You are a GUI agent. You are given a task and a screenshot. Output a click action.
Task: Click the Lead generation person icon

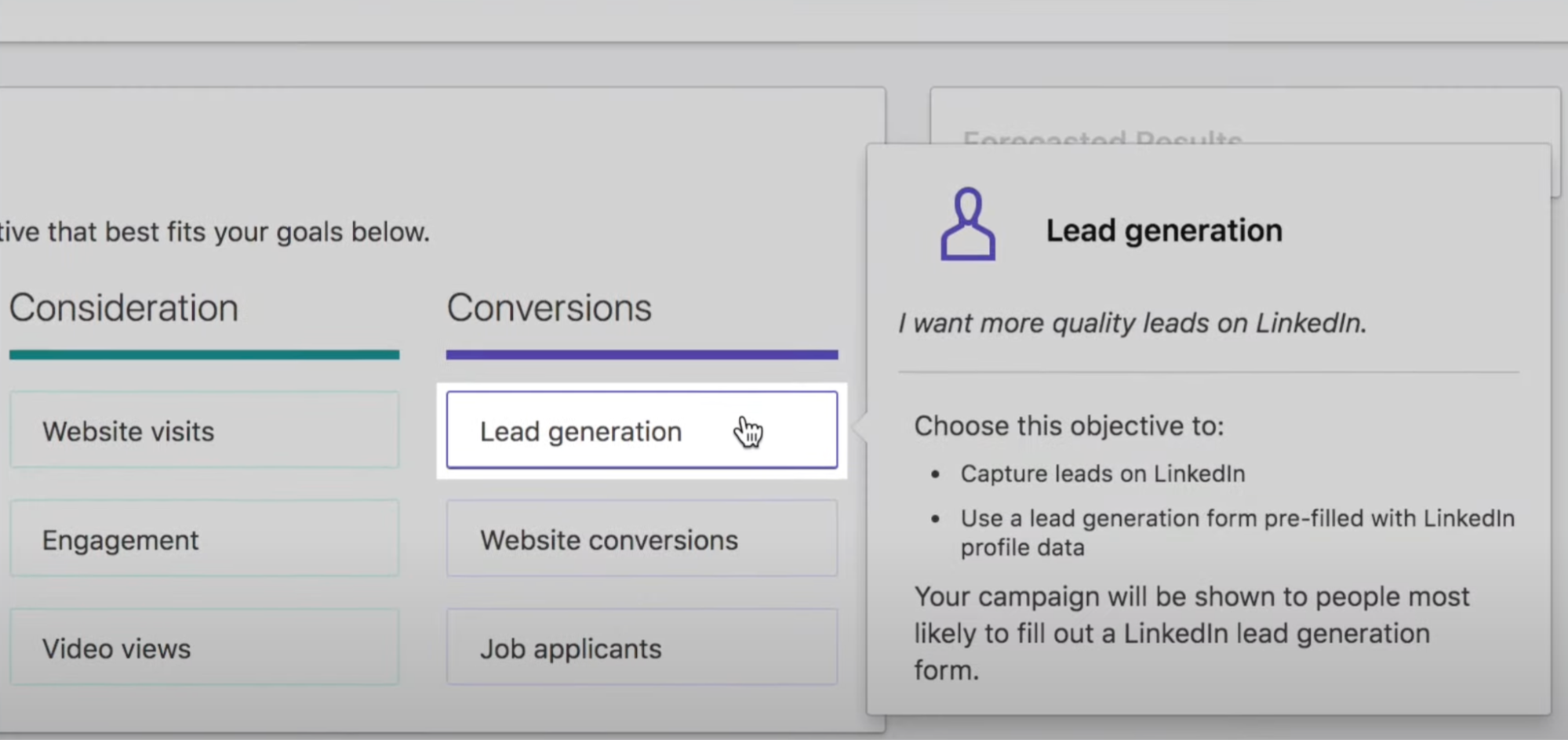[x=968, y=223]
